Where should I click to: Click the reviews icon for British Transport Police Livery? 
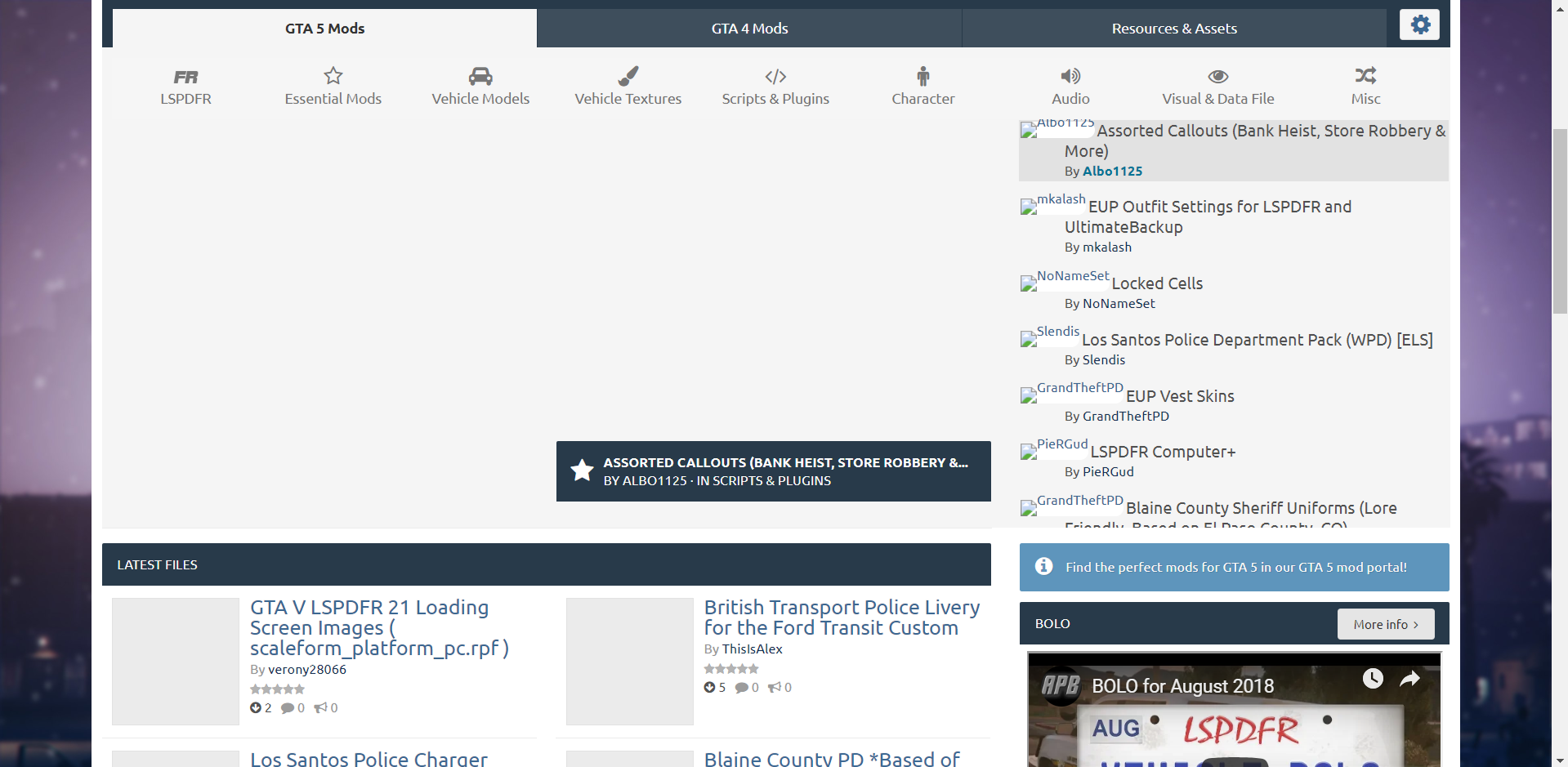775,688
